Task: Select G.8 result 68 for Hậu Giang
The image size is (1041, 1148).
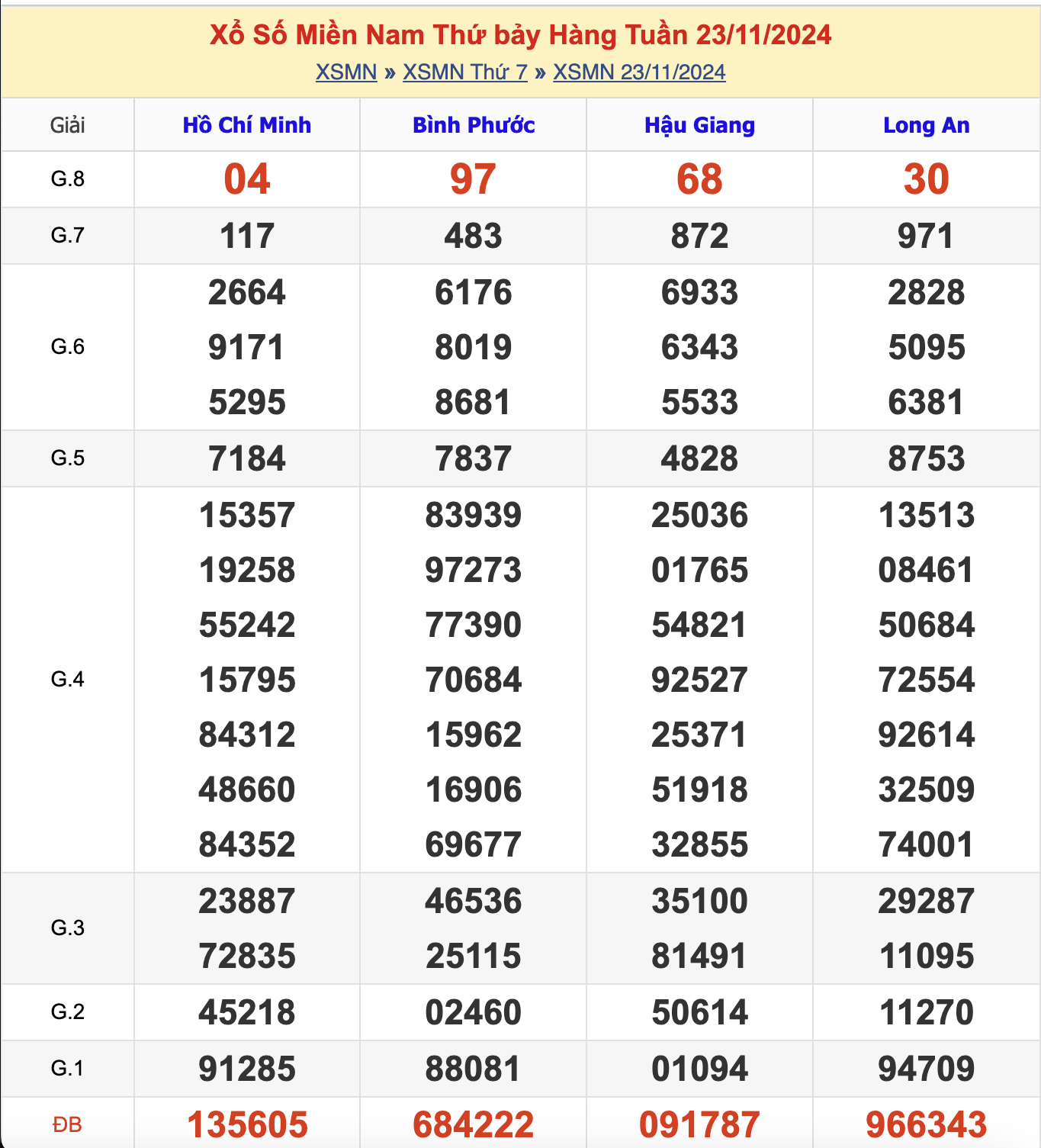Action: (x=700, y=179)
